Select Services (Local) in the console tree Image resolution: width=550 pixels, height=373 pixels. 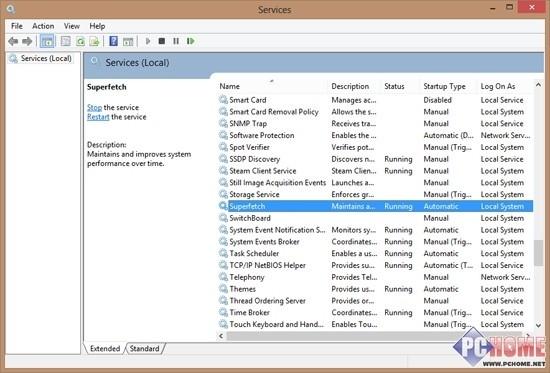coord(46,58)
